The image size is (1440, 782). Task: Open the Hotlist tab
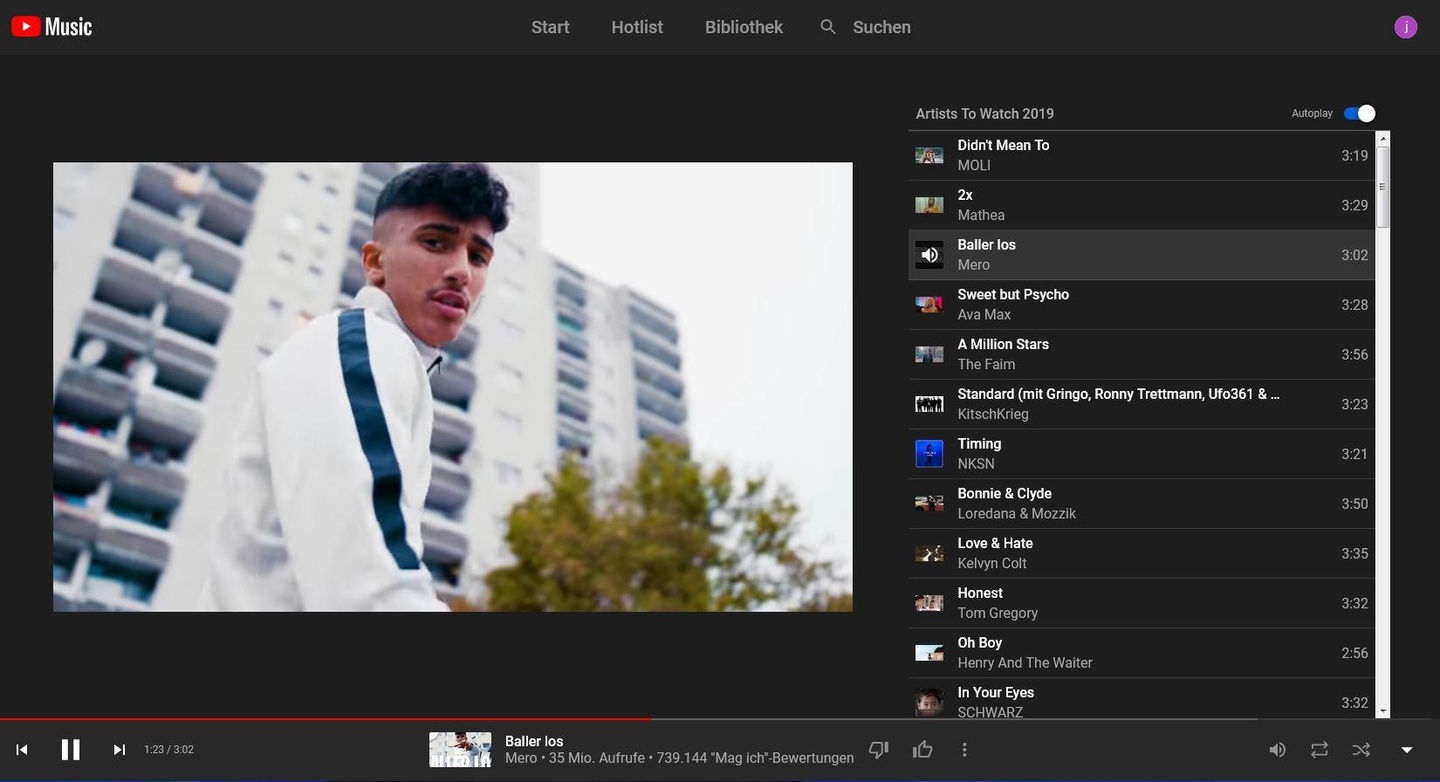point(637,27)
